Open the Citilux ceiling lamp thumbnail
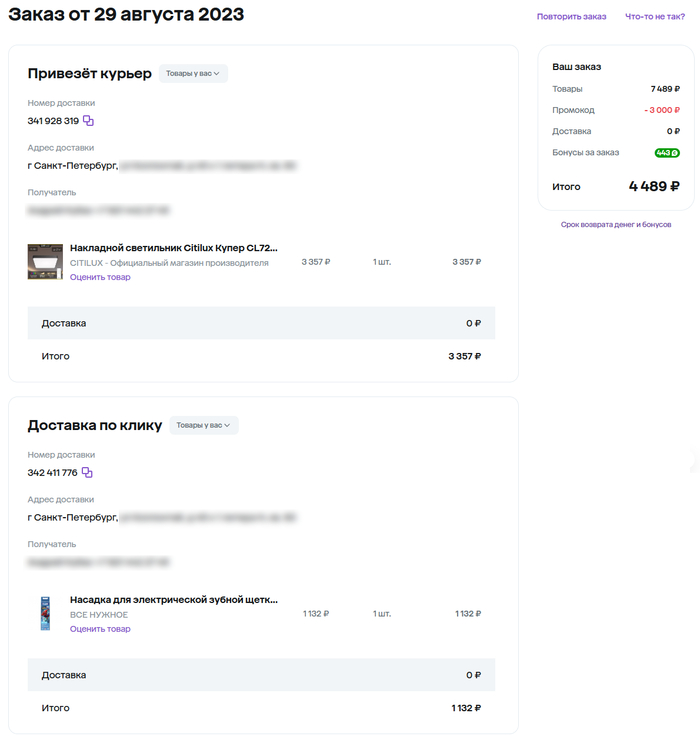 coord(45,262)
